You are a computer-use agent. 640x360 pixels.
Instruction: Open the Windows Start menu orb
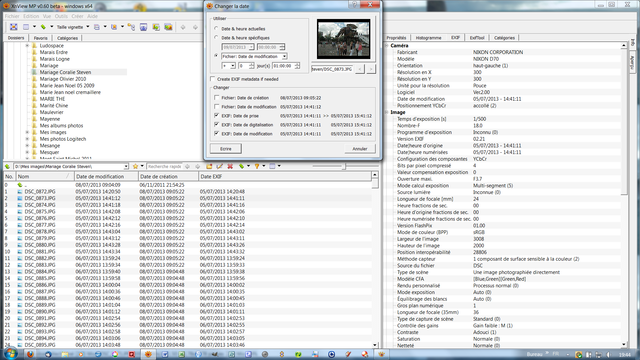point(10,353)
